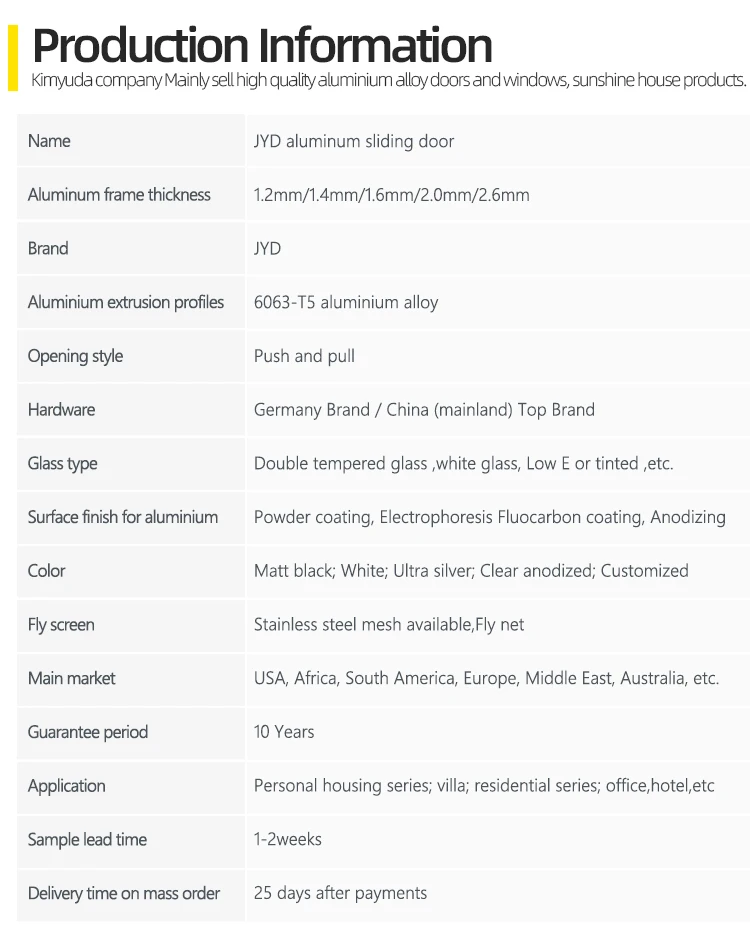Click the "Fly screen" label cell

61,625
